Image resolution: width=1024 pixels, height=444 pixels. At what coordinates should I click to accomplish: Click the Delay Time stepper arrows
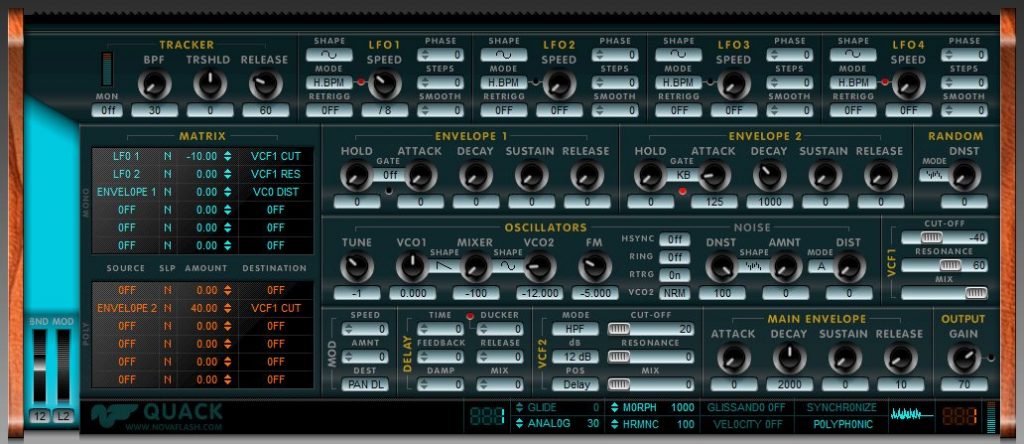tap(425, 330)
